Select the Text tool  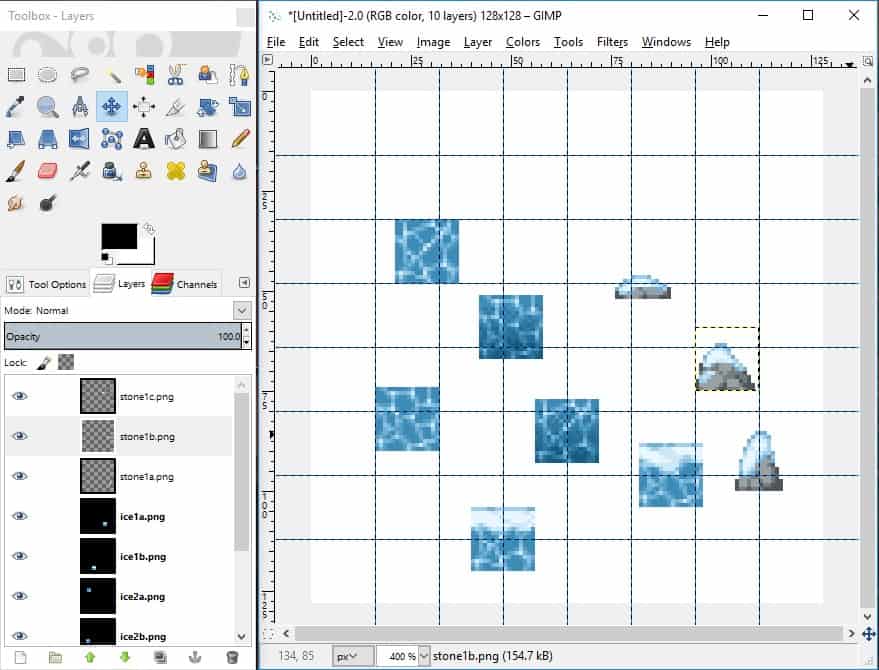(144, 138)
